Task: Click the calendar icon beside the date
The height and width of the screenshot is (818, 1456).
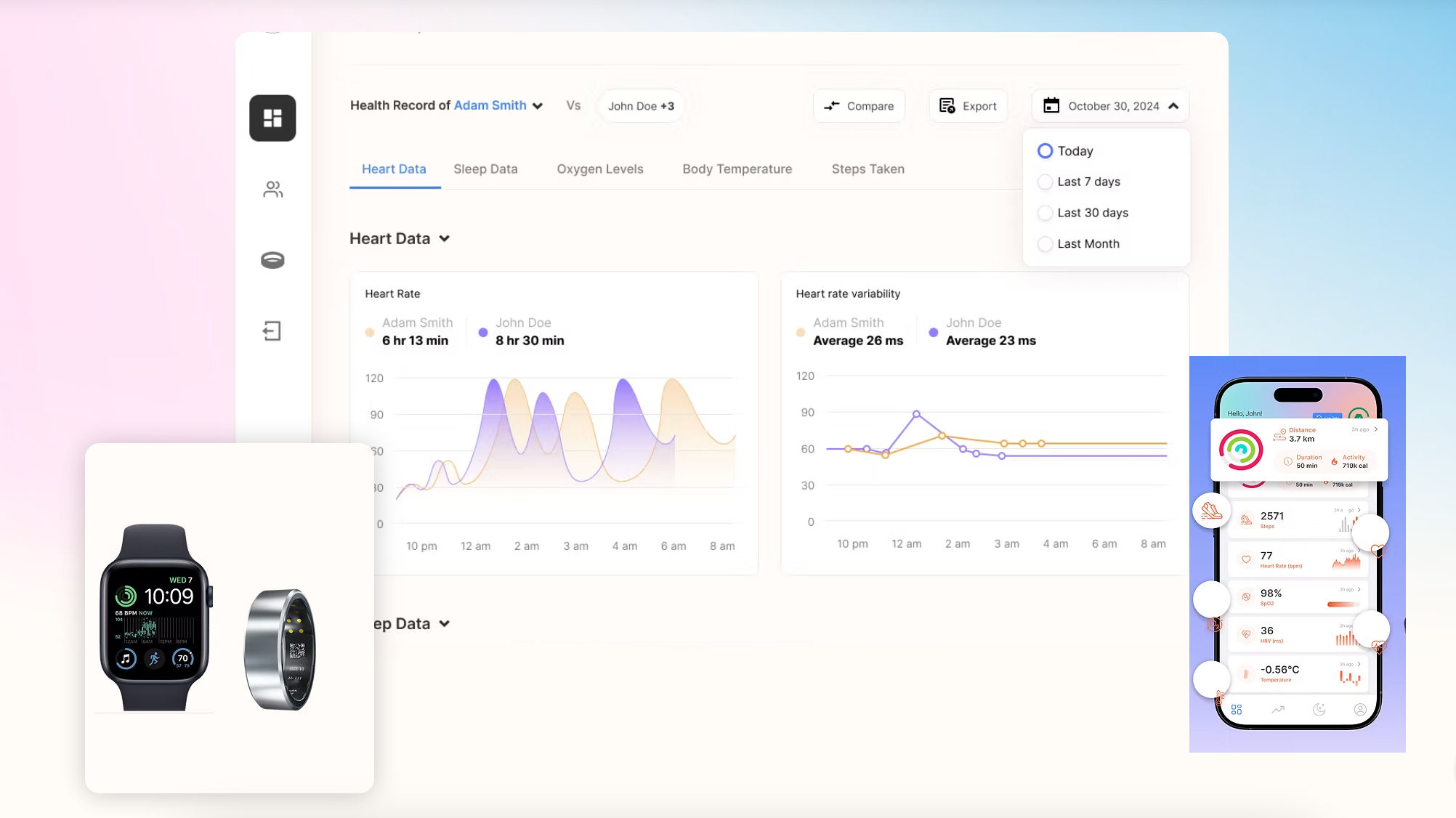Action: [x=1051, y=106]
